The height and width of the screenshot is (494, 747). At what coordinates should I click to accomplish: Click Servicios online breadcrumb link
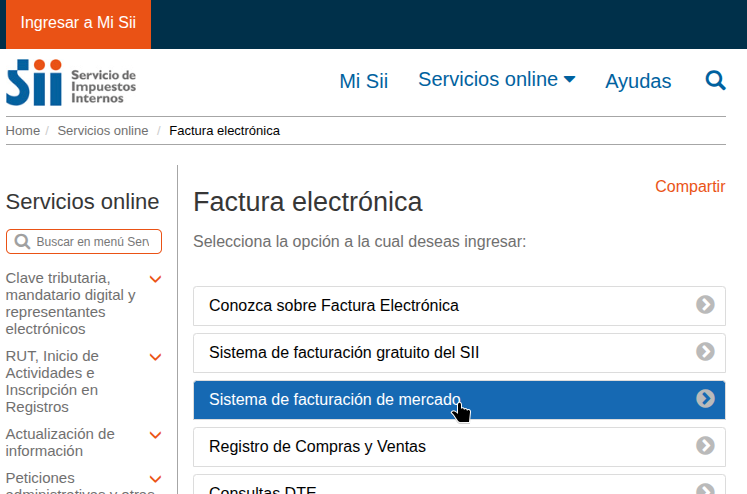[x=102, y=131]
